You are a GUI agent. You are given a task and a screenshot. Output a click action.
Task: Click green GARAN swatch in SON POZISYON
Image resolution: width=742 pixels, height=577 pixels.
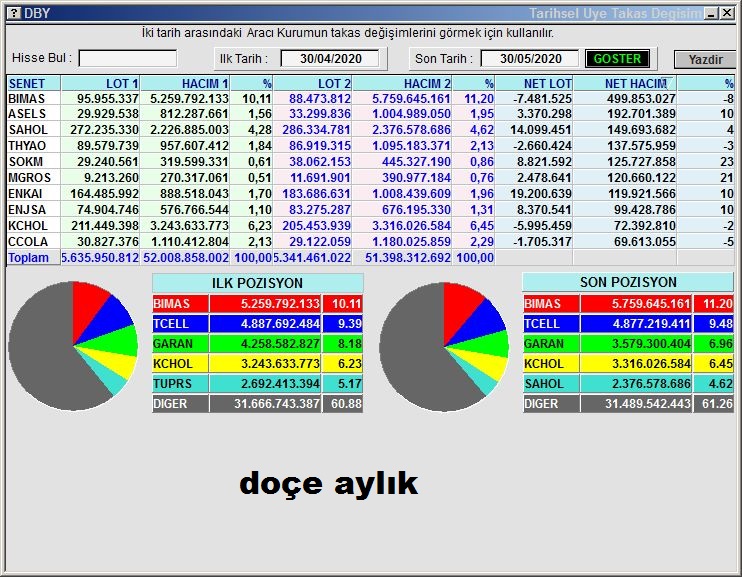click(551, 344)
